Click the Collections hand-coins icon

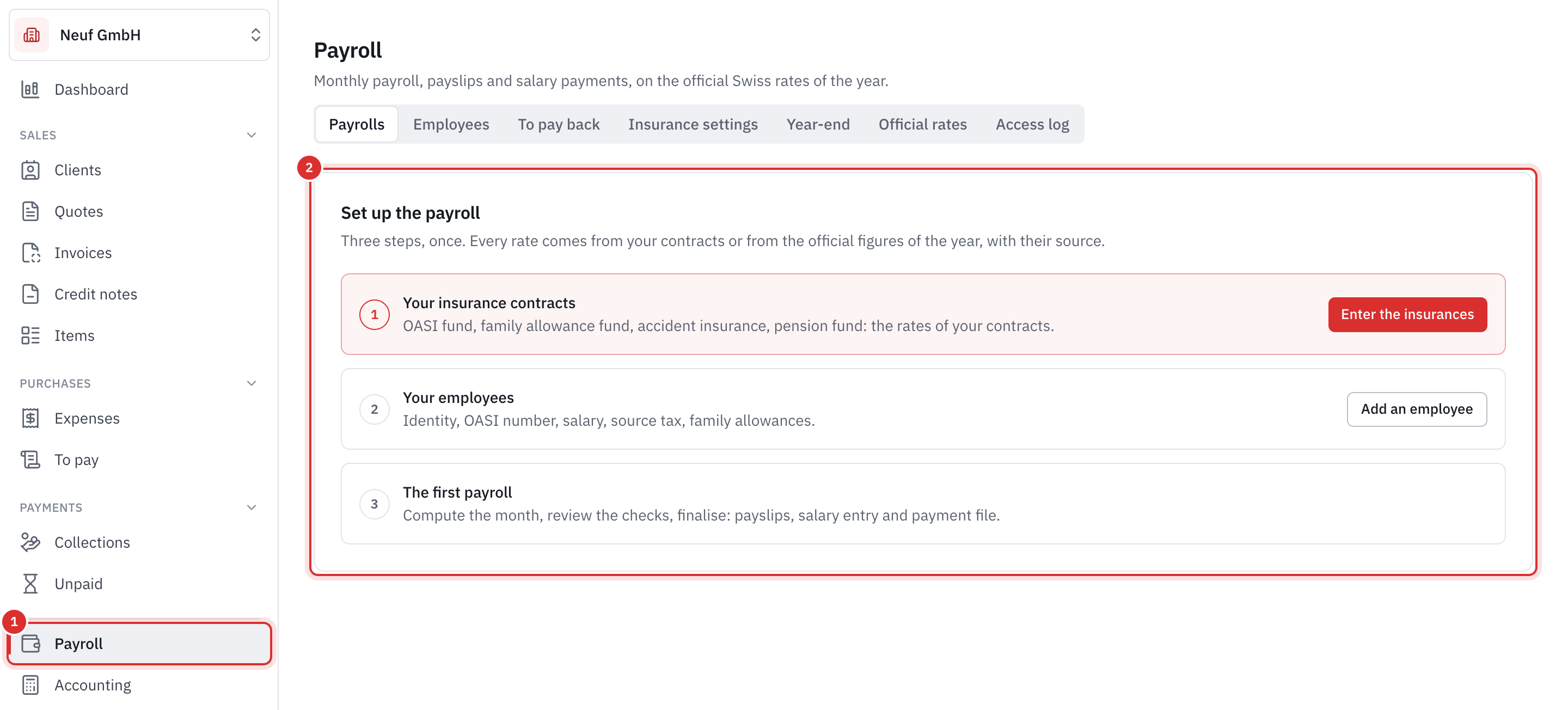tap(30, 542)
